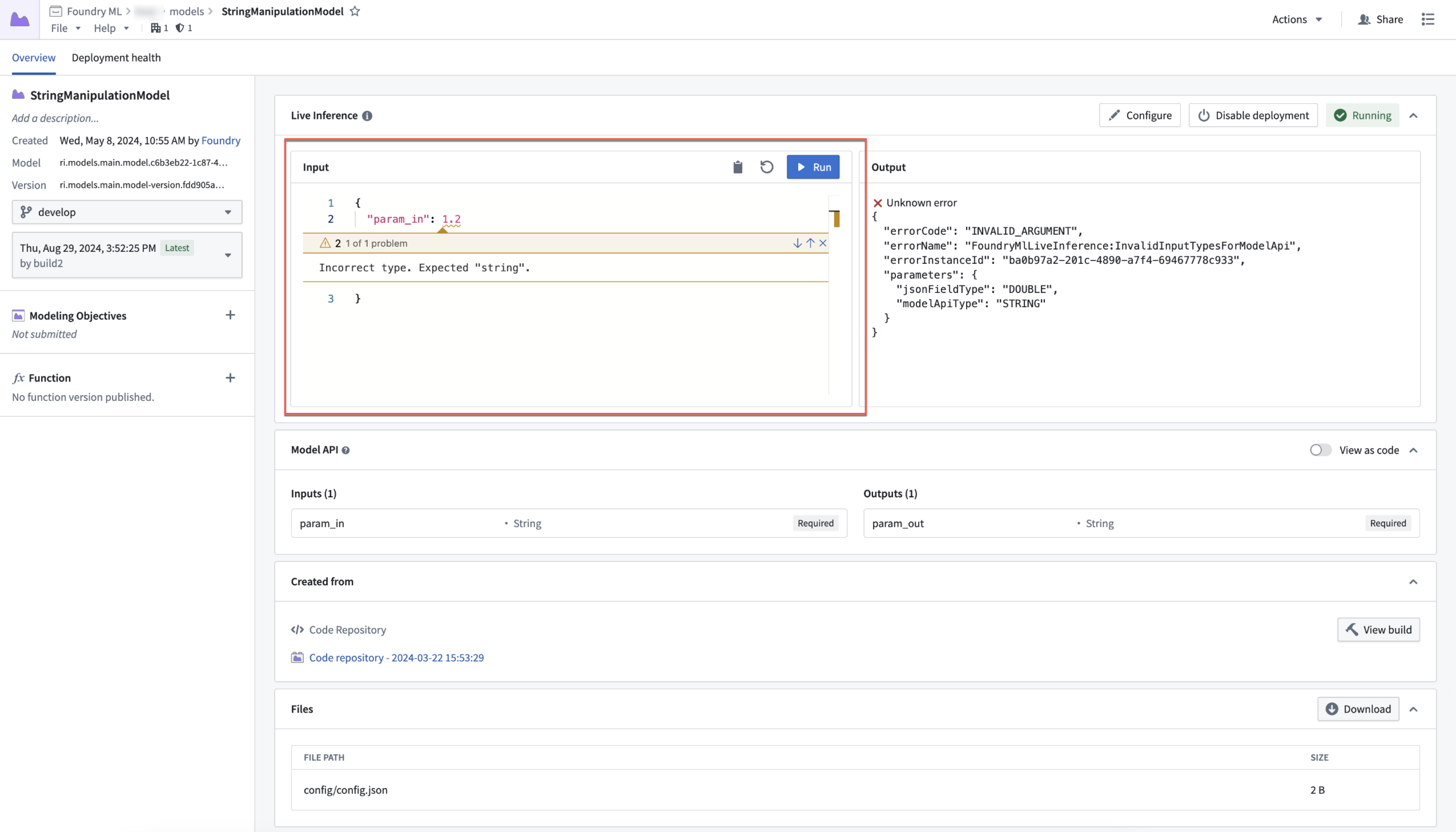
Task: Open the develop branch dropdown
Action: (127, 212)
